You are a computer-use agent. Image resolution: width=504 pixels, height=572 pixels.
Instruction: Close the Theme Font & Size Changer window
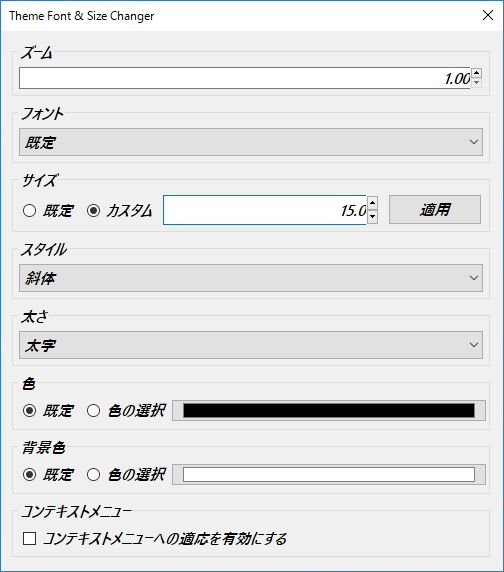[488, 15]
